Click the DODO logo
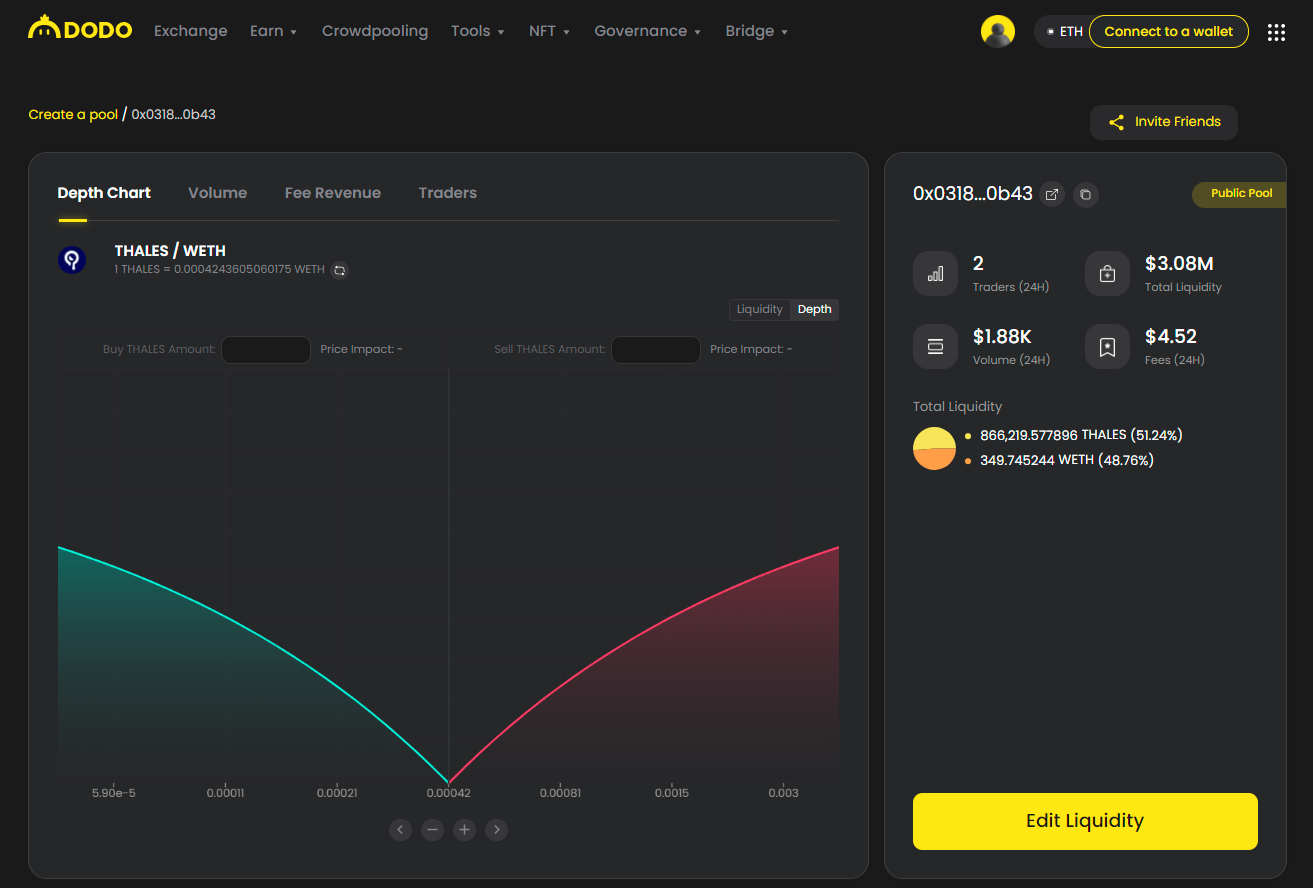 pos(80,29)
